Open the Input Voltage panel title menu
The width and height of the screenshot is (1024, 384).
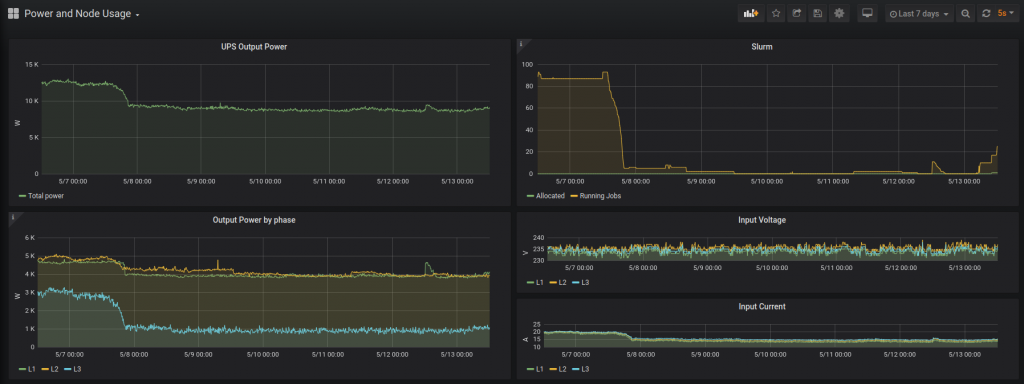pyautogui.click(x=762, y=220)
